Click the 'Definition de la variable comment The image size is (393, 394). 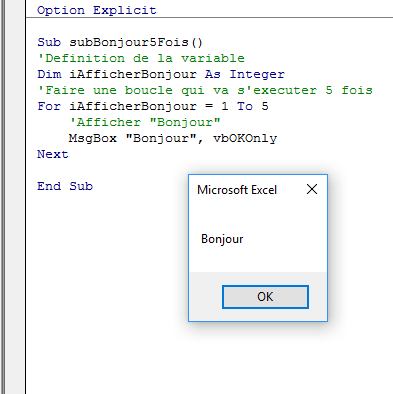click(x=141, y=58)
